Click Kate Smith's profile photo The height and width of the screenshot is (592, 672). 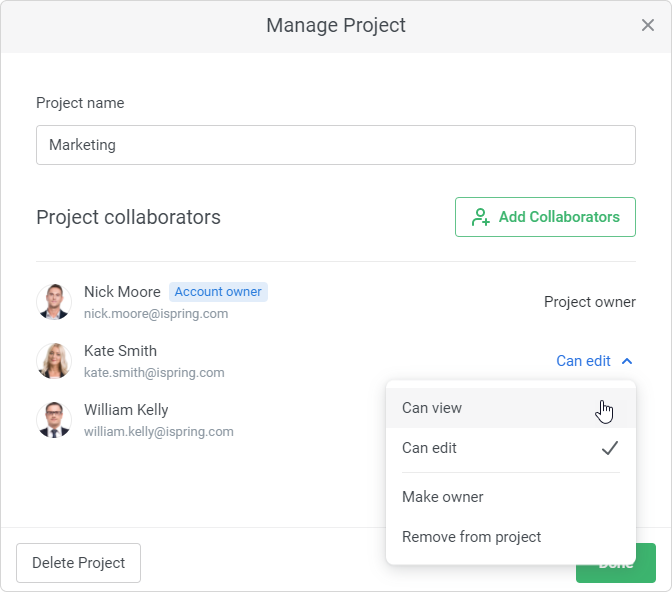(x=54, y=361)
